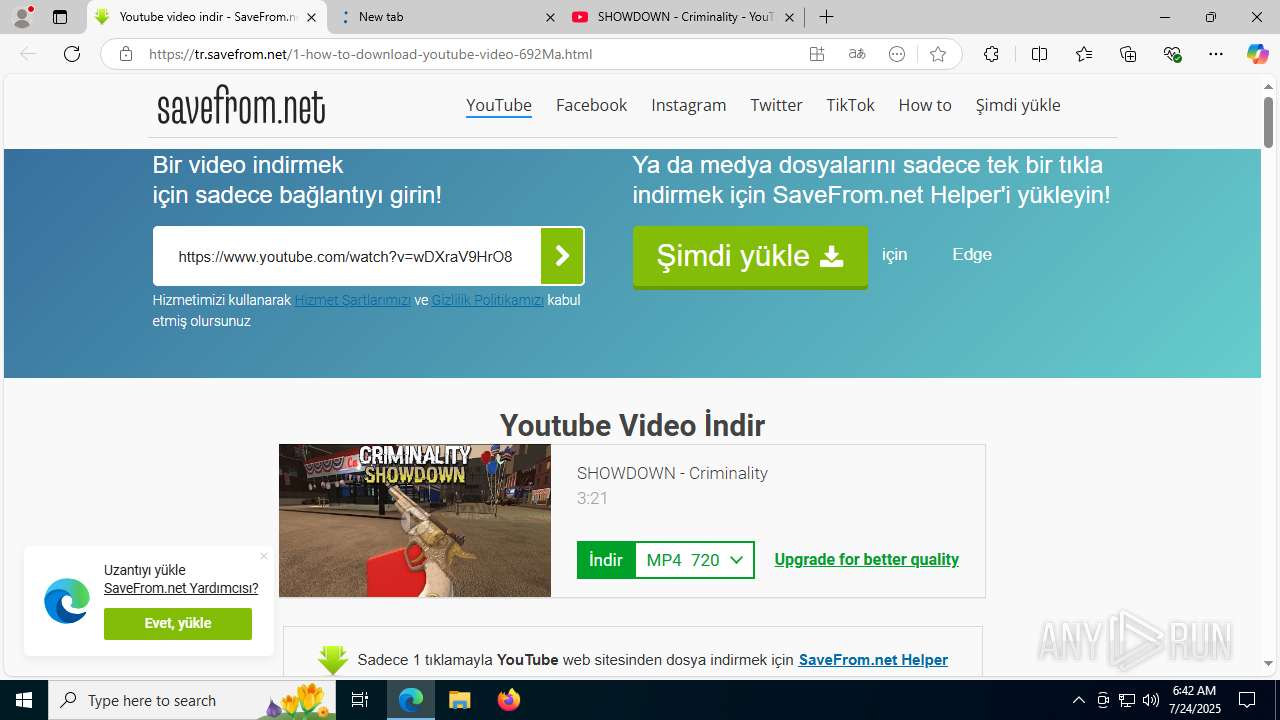This screenshot has width=1280, height=720.
Task: Show hidden system tray icons
Action: click(1078, 700)
